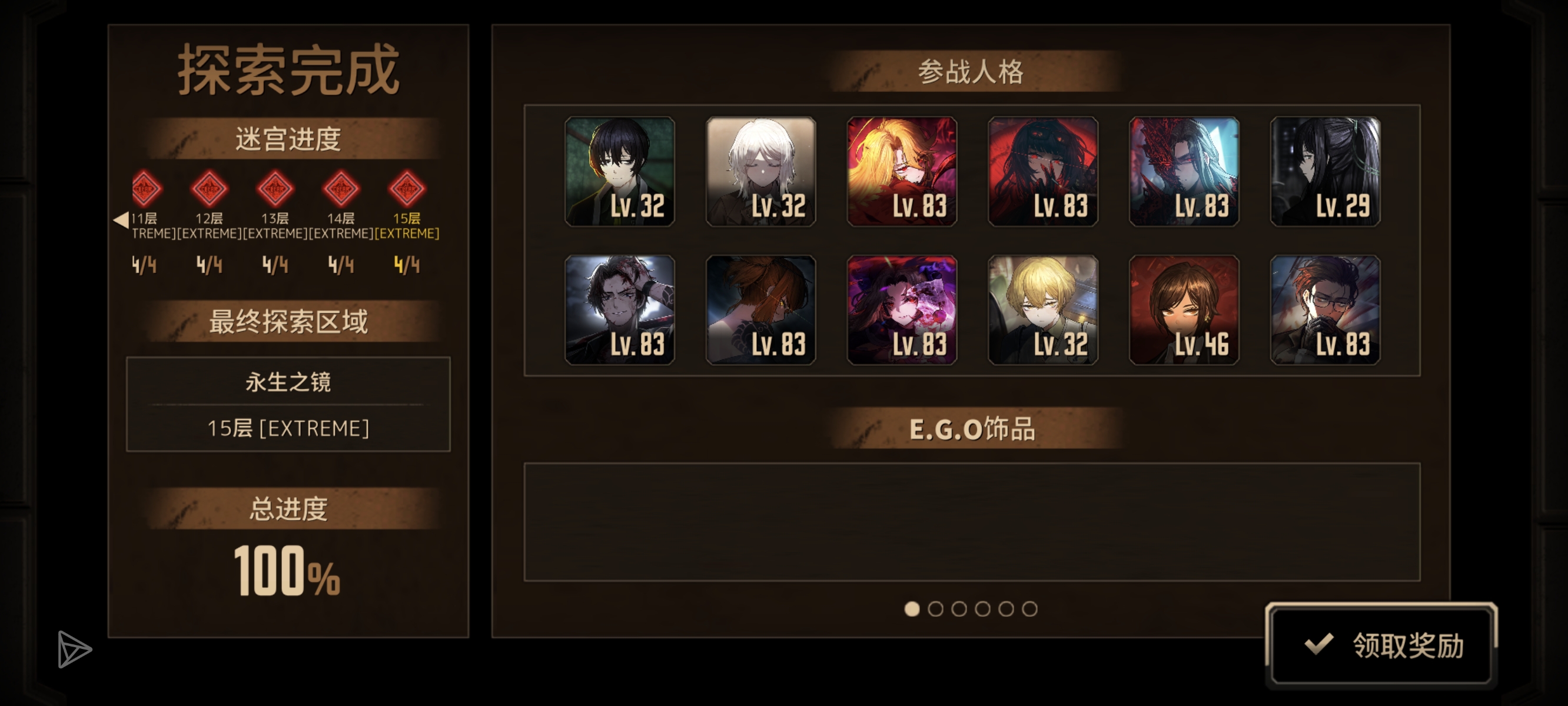
Task: Open the Lv. 46 brown-haired identity portrait
Action: (x=1184, y=310)
